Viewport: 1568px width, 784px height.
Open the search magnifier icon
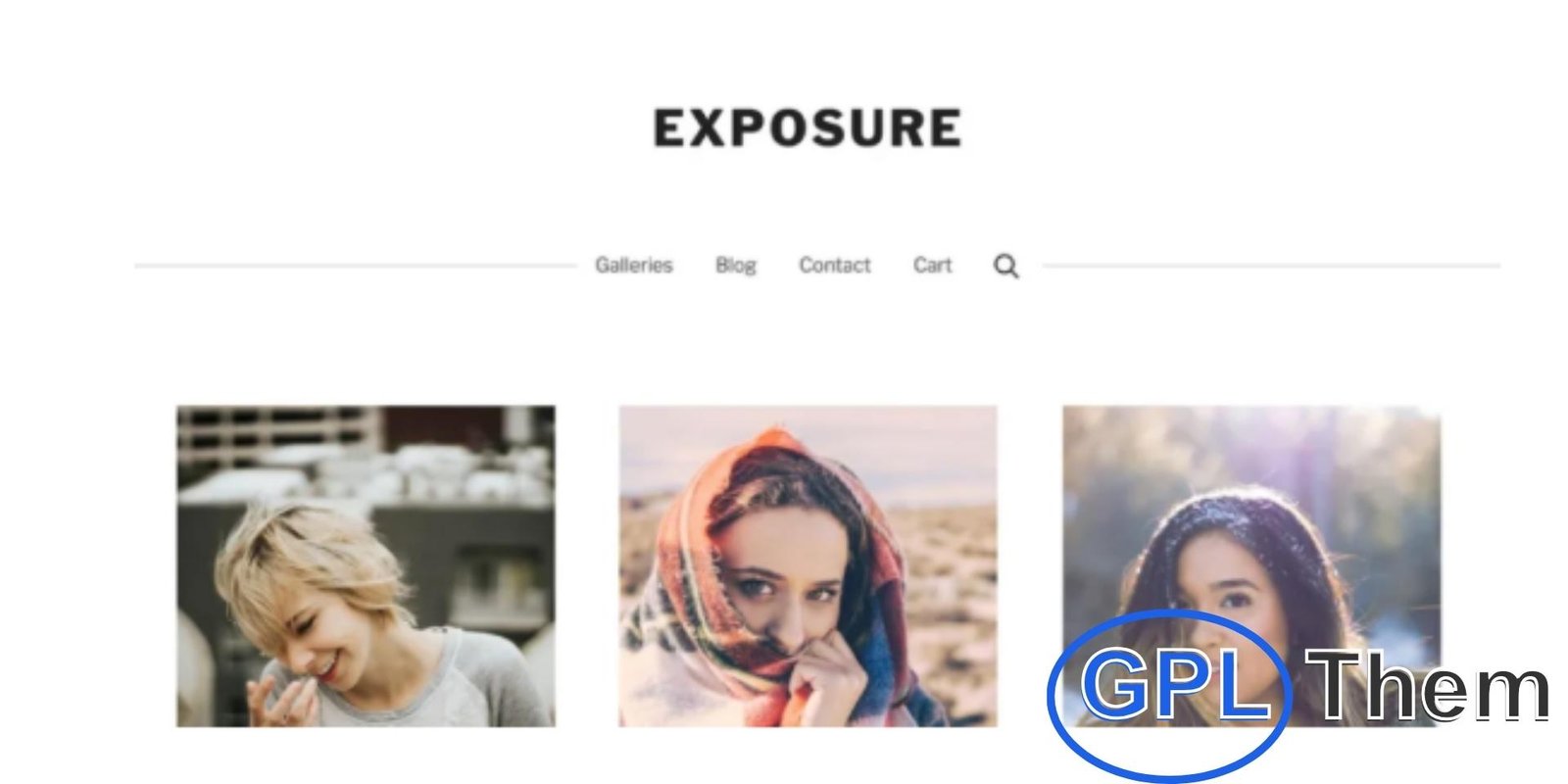(x=1005, y=266)
